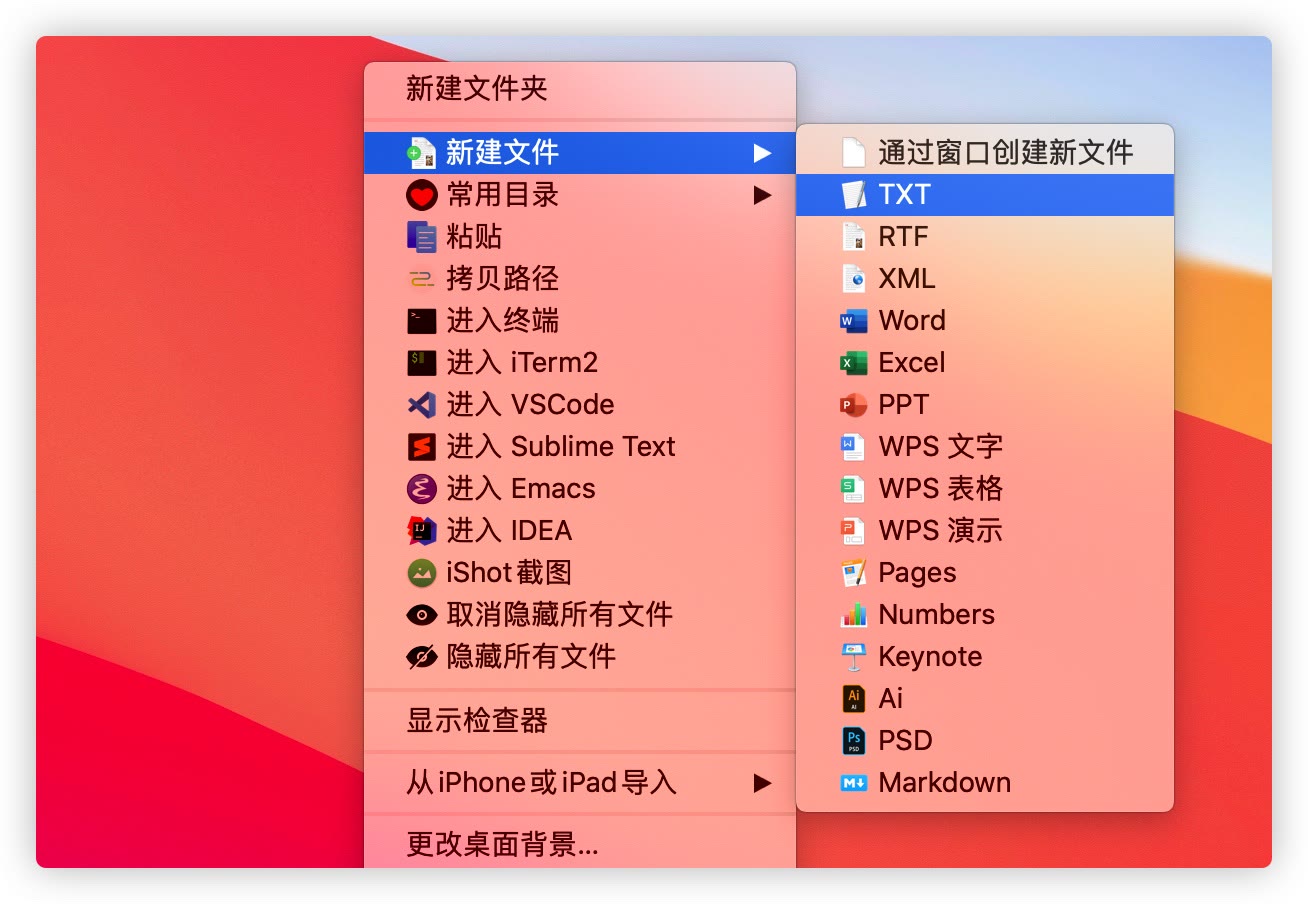
Task: Click the WPS 演示 red presentation icon
Action: click(853, 531)
